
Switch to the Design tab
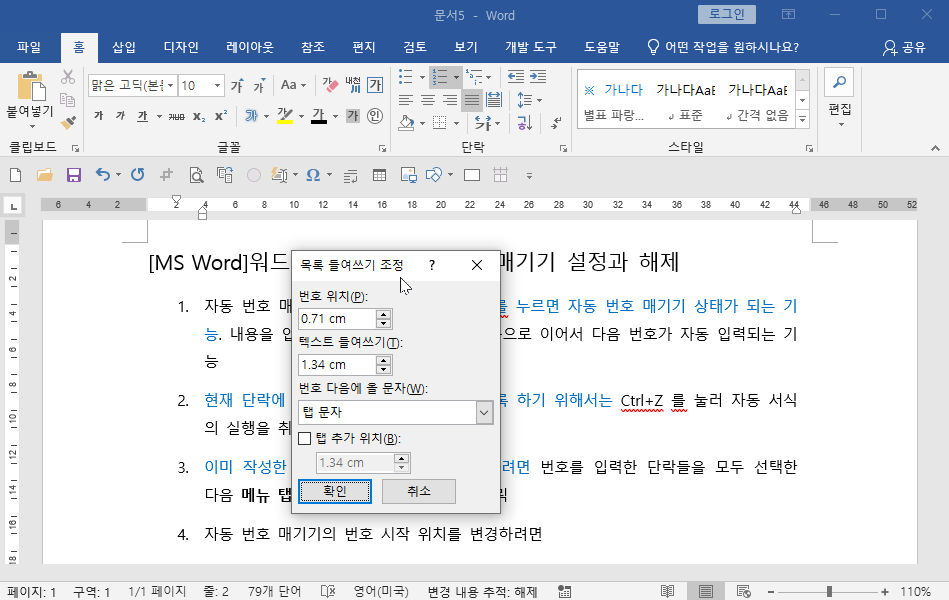(x=181, y=47)
